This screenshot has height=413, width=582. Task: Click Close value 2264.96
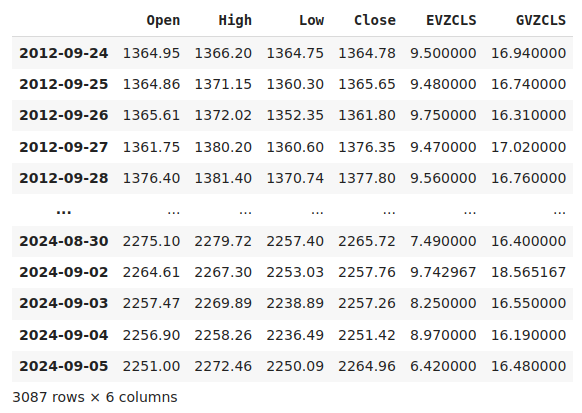pos(367,366)
